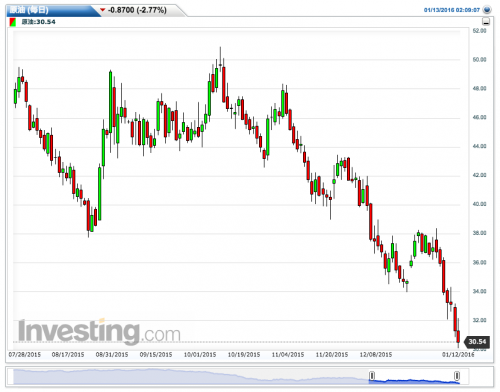
Task: Click the 46.00 price axis label
Action: (479, 117)
